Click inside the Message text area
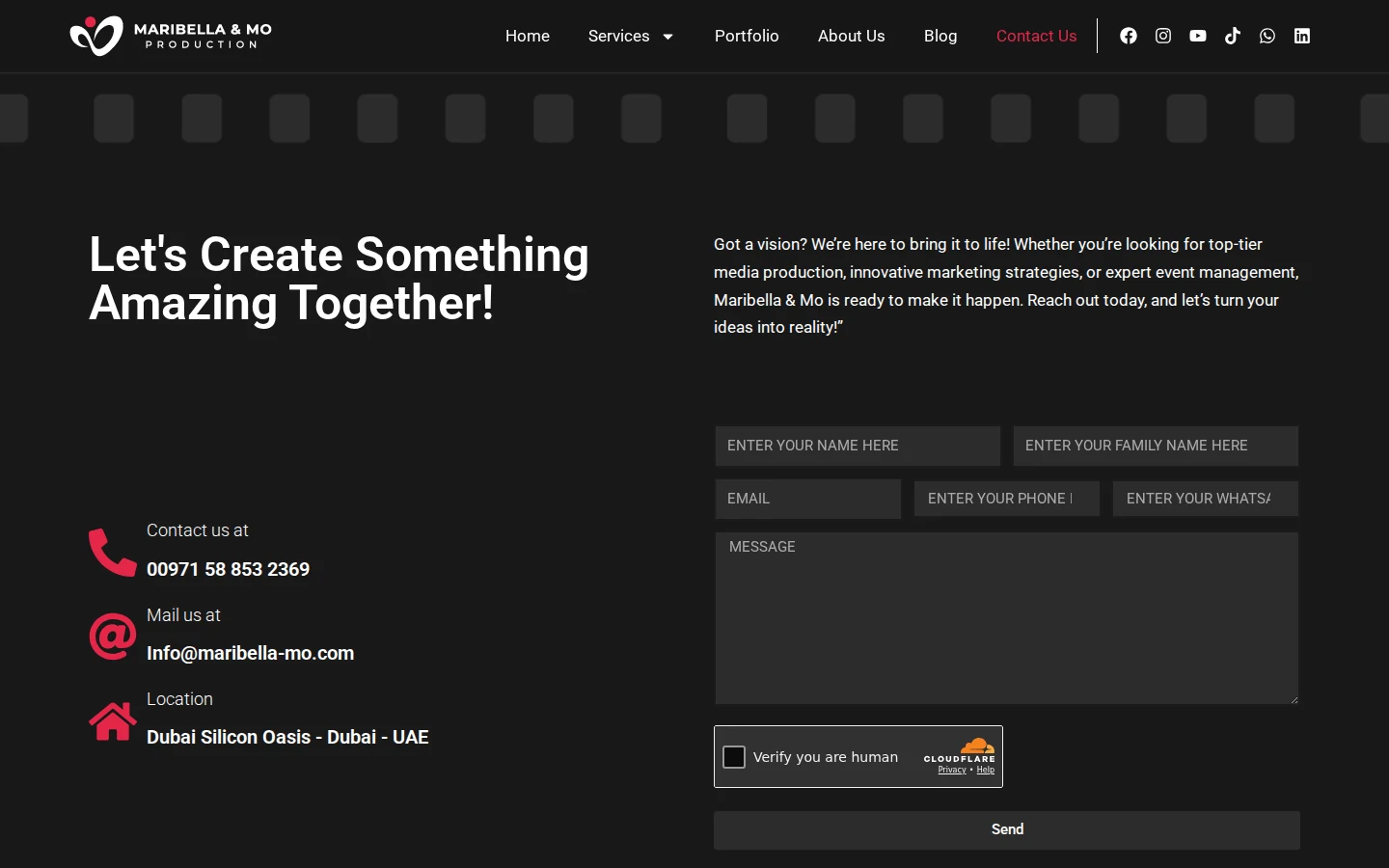Viewport: 1389px width, 868px height. click(x=1007, y=618)
